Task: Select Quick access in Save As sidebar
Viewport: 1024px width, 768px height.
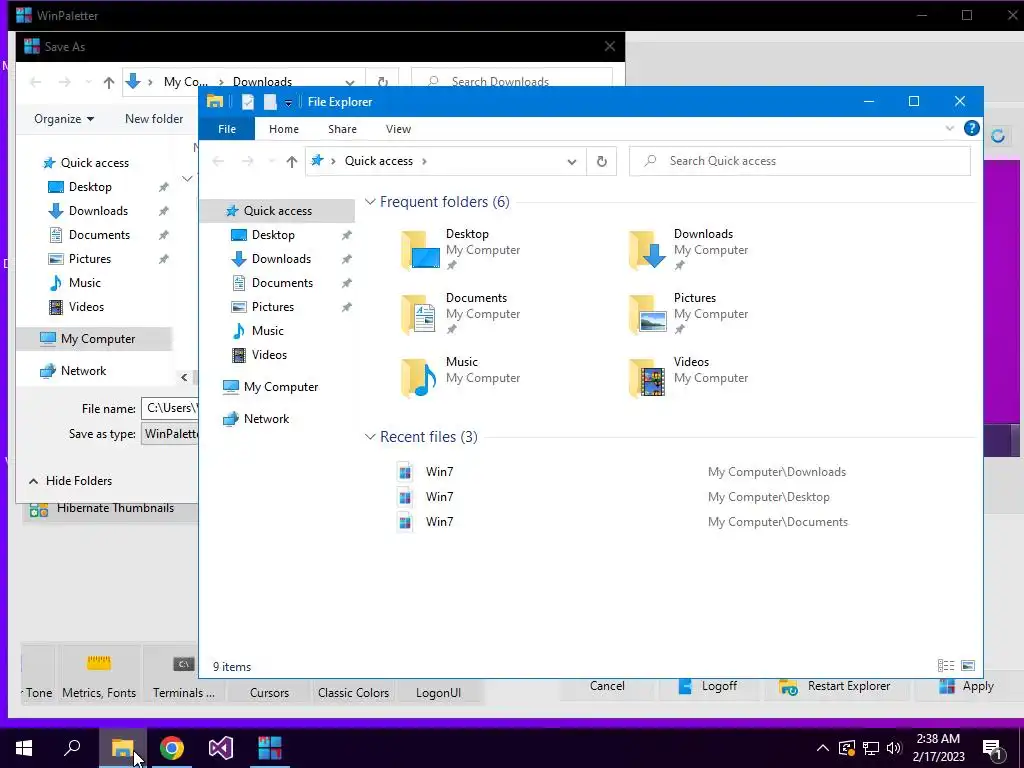Action: 94,163
